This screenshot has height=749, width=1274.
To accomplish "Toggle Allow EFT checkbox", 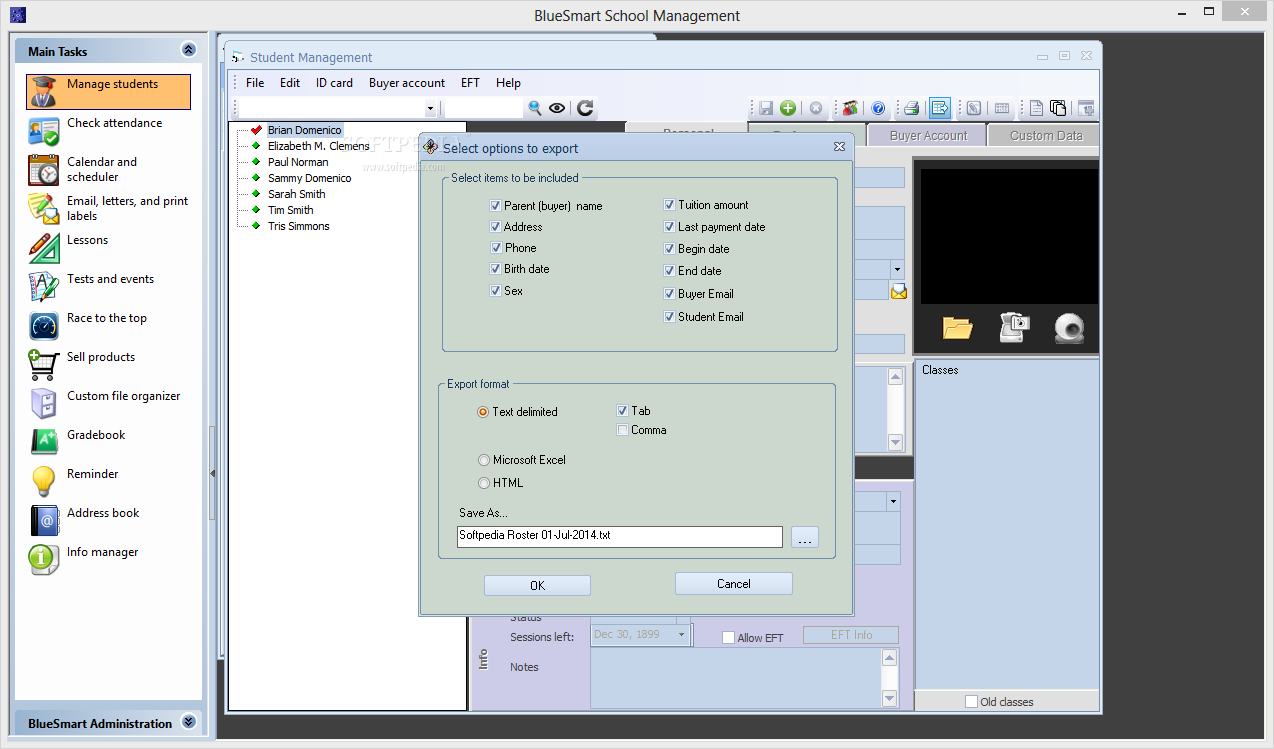I will [x=728, y=638].
